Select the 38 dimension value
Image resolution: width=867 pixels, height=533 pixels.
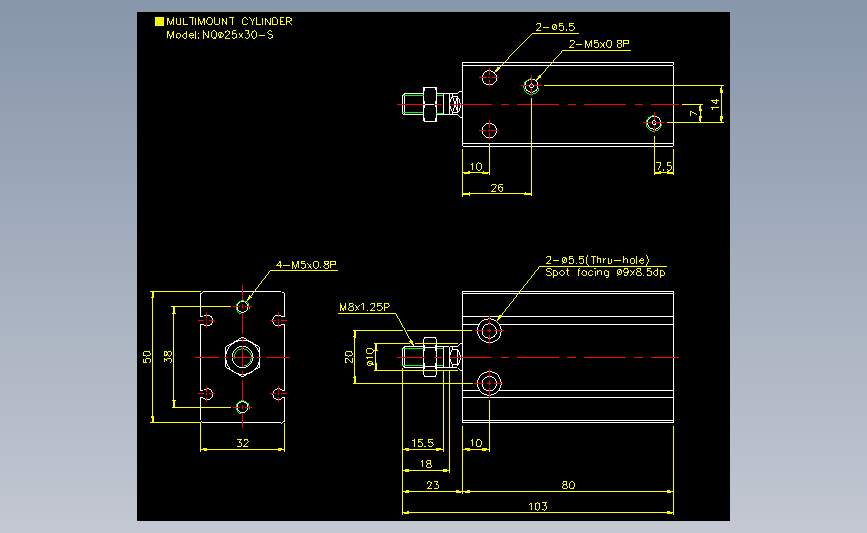(168, 357)
